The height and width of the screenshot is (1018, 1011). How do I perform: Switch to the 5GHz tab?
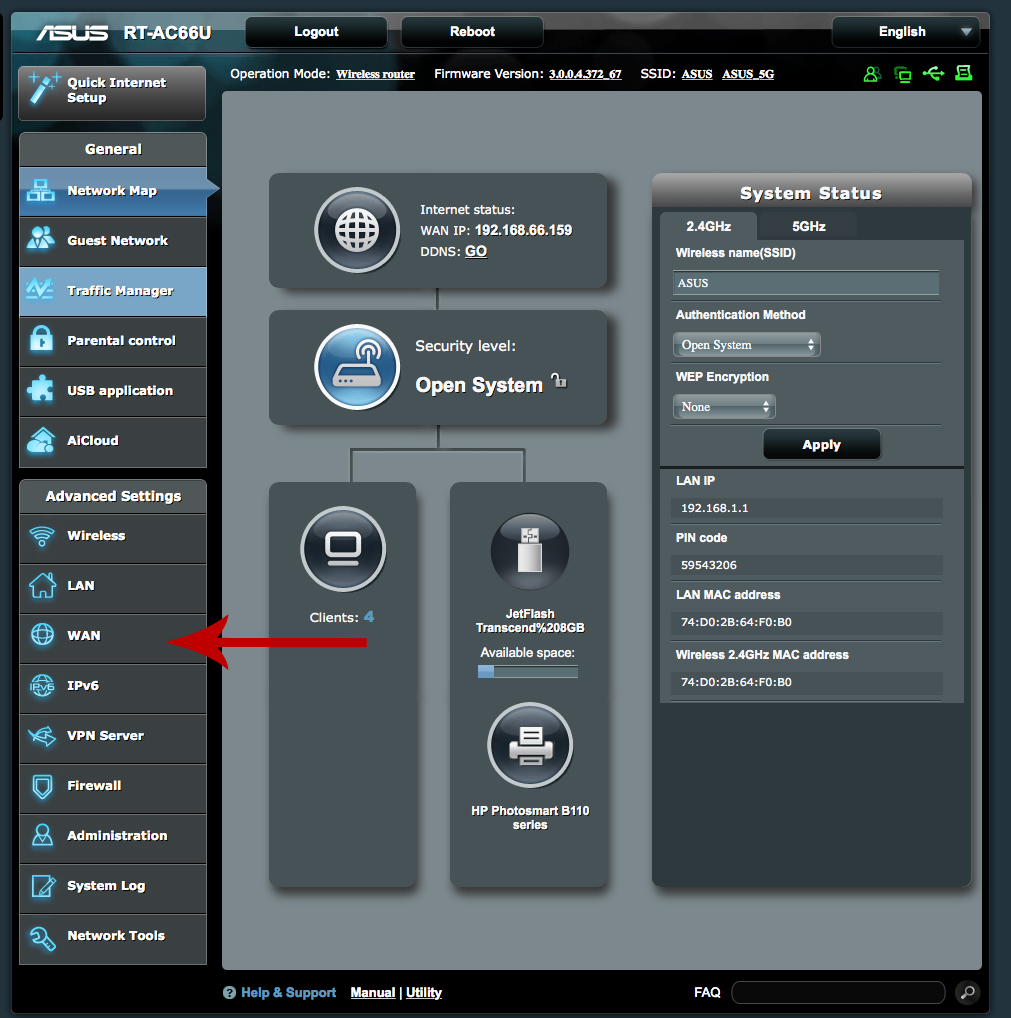click(x=806, y=226)
